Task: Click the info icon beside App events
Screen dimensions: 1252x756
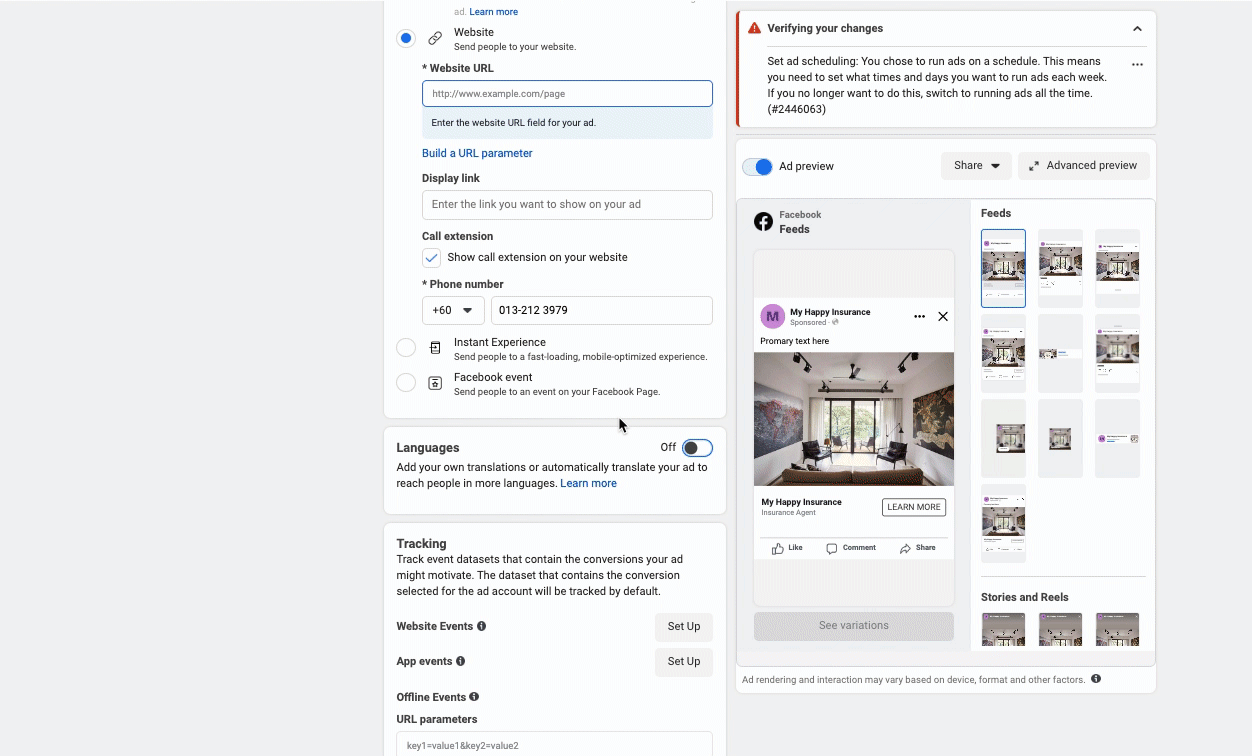Action: (x=461, y=661)
